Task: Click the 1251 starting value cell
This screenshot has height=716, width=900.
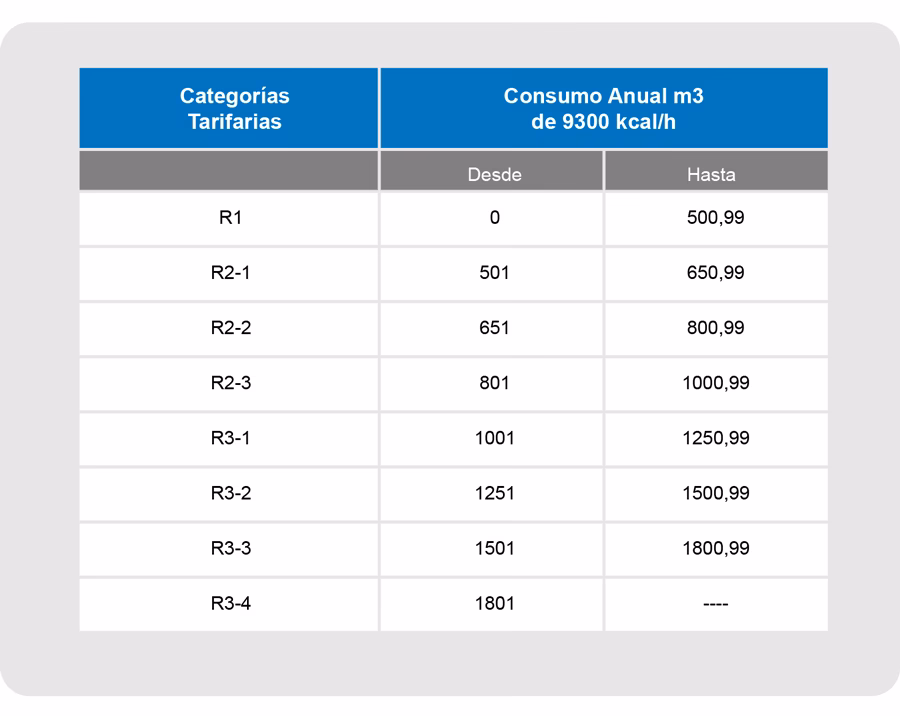Action: [x=494, y=493]
